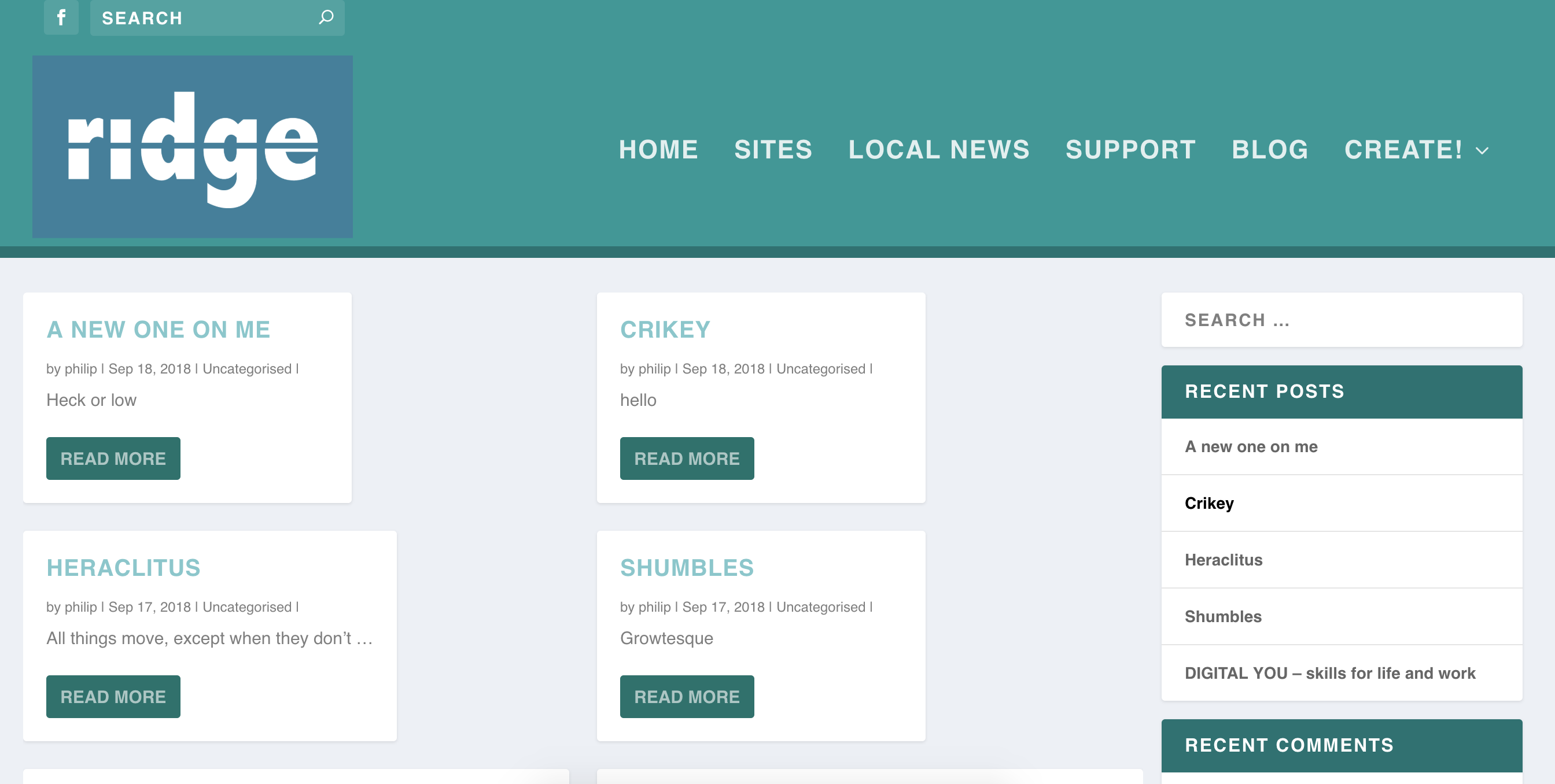Expand the CREATE! menu chevron
1555x784 pixels.
pos(1482,151)
